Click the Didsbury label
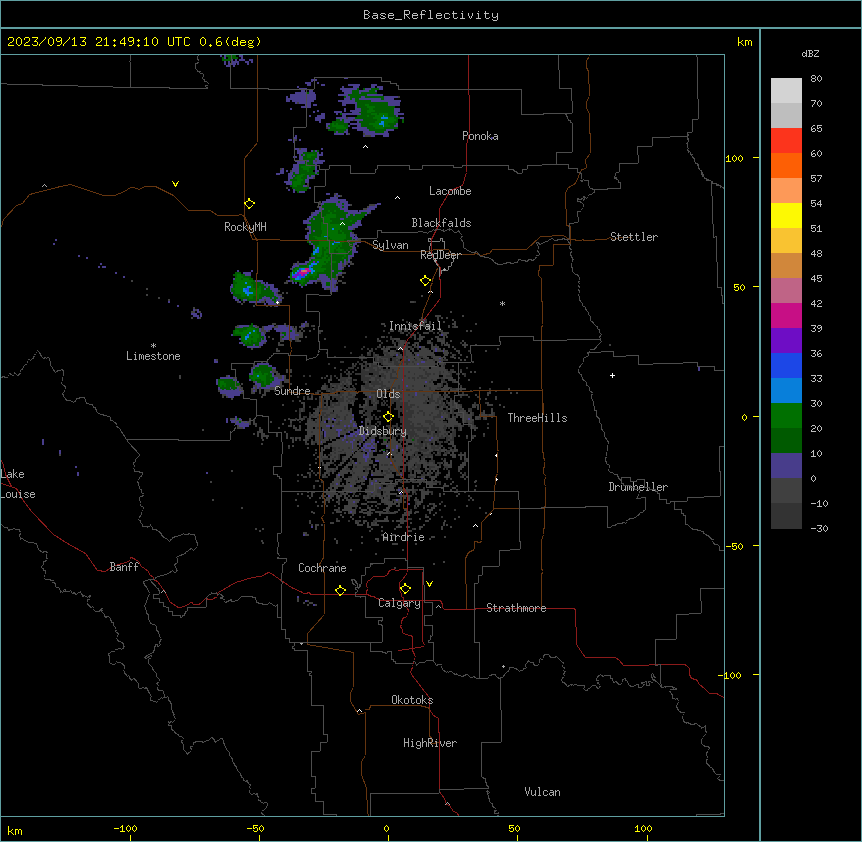Screen dimensions: 862x842 (x=383, y=431)
